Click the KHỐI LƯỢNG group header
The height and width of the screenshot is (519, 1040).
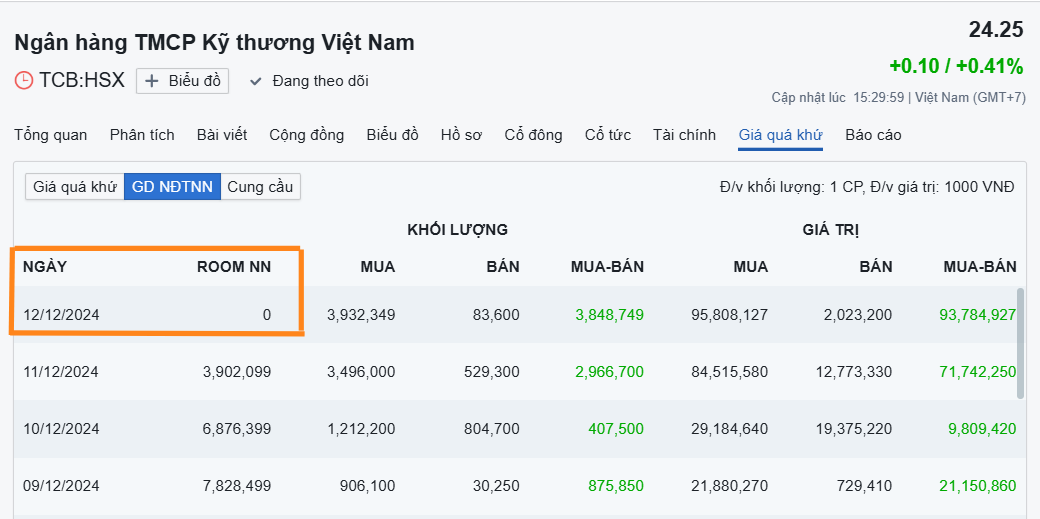tap(458, 230)
